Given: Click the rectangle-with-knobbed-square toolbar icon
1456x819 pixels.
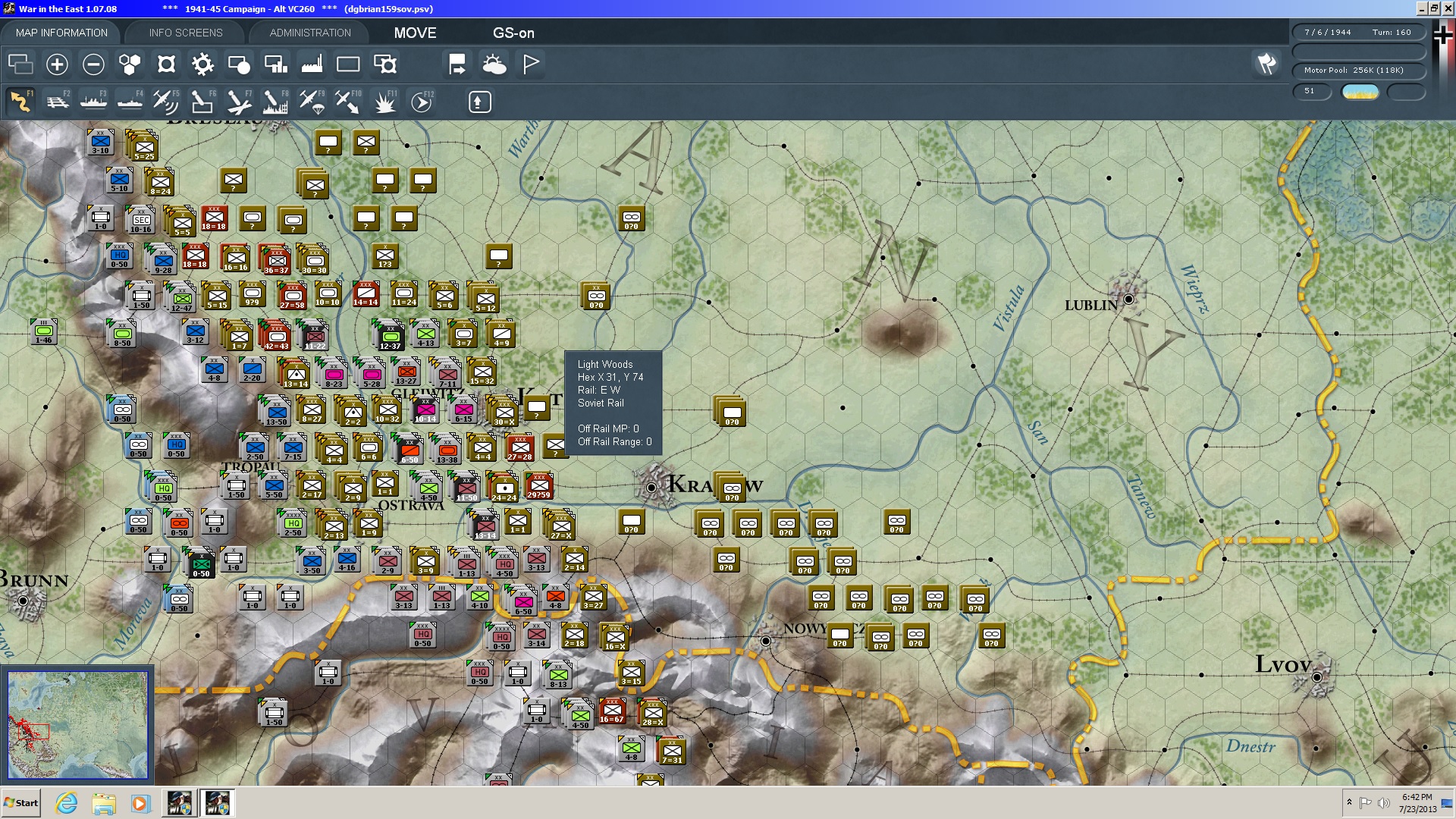Looking at the screenshot, I should [384, 64].
